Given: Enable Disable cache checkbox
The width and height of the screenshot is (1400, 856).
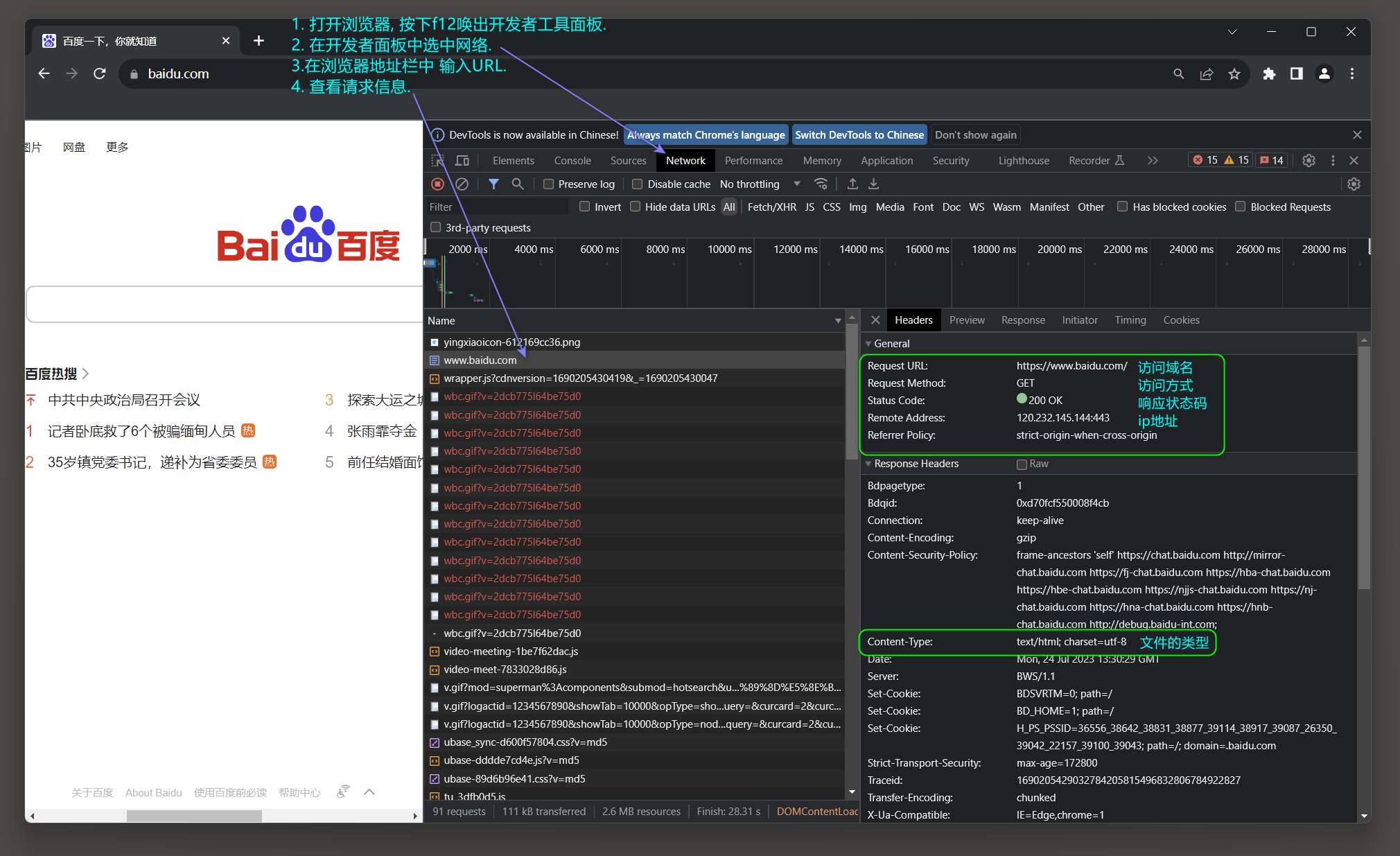Looking at the screenshot, I should pos(638,184).
